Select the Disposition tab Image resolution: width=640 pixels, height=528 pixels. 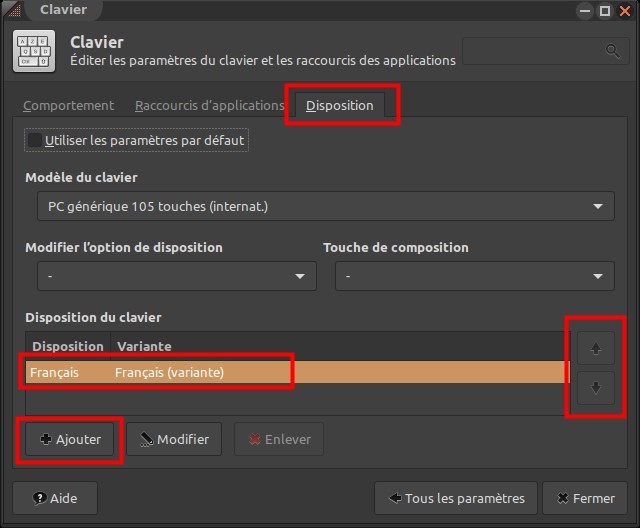point(340,105)
